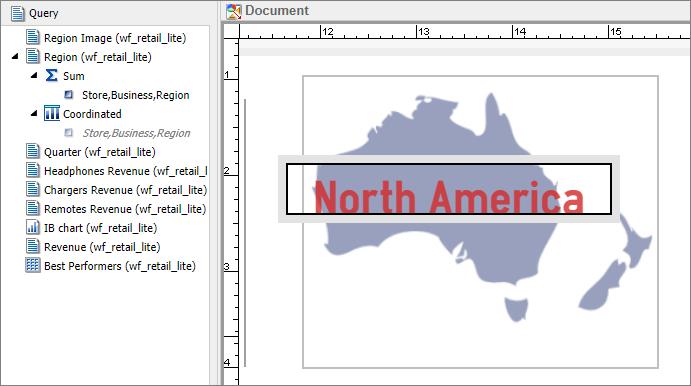Image resolution: width=691 pixels, height=386 pixels.
Task: Click the italic Store,Business,Region coordinated field
Action: coord(136,133)
